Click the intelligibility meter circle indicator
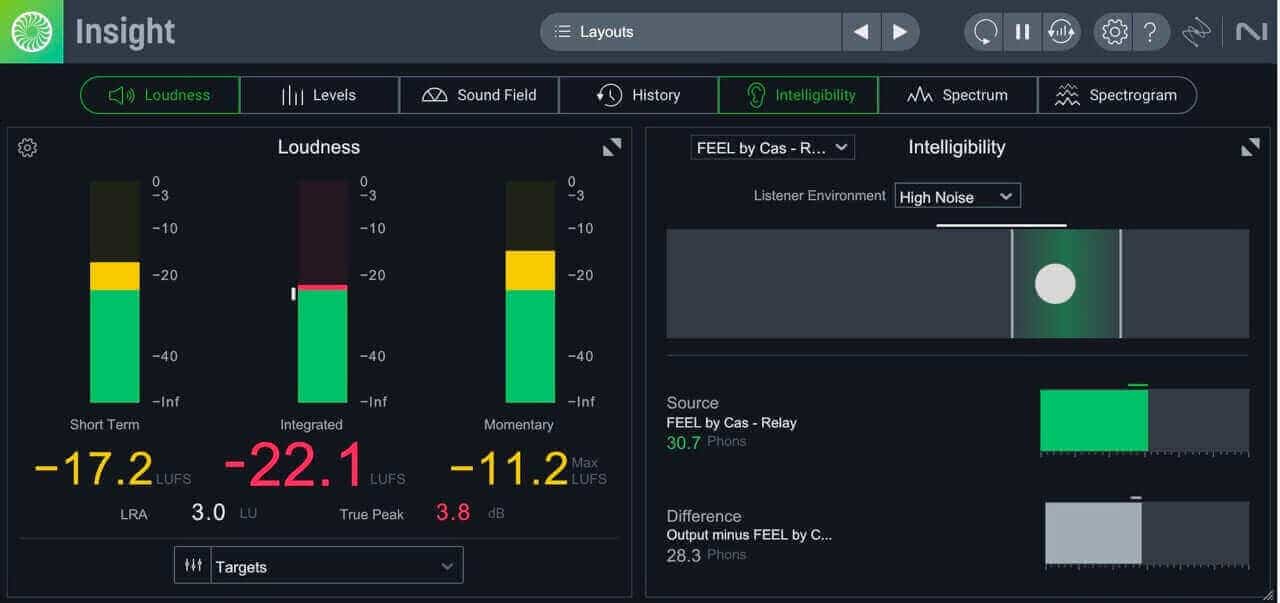Image resolution: width=1280 pixels, height=603 pixels. (1055, 284)
